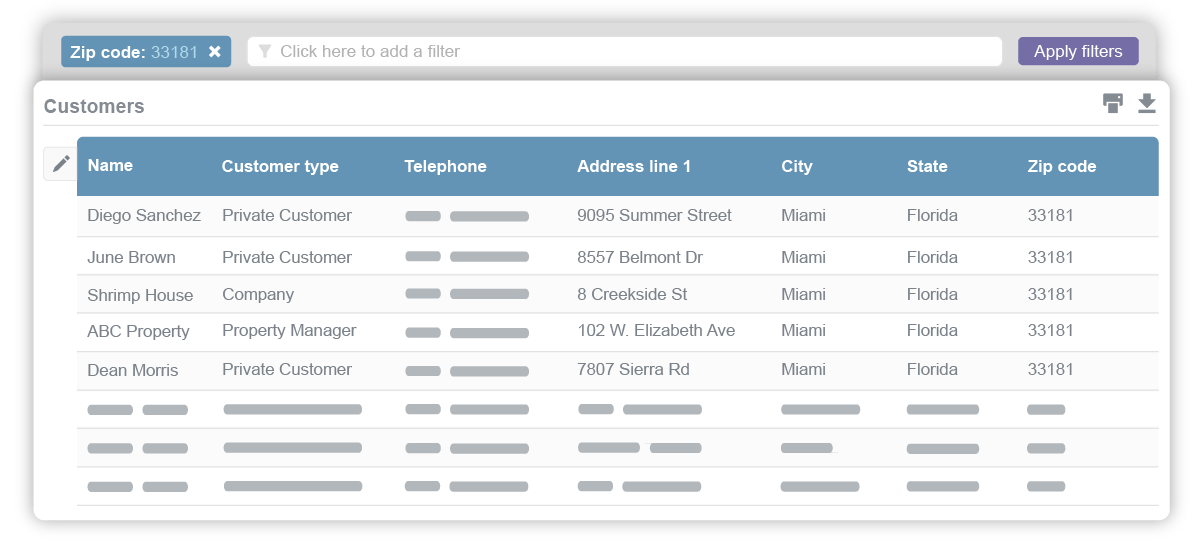
Task: Click the Telephone column header
Action: click(x=445, y=167)
